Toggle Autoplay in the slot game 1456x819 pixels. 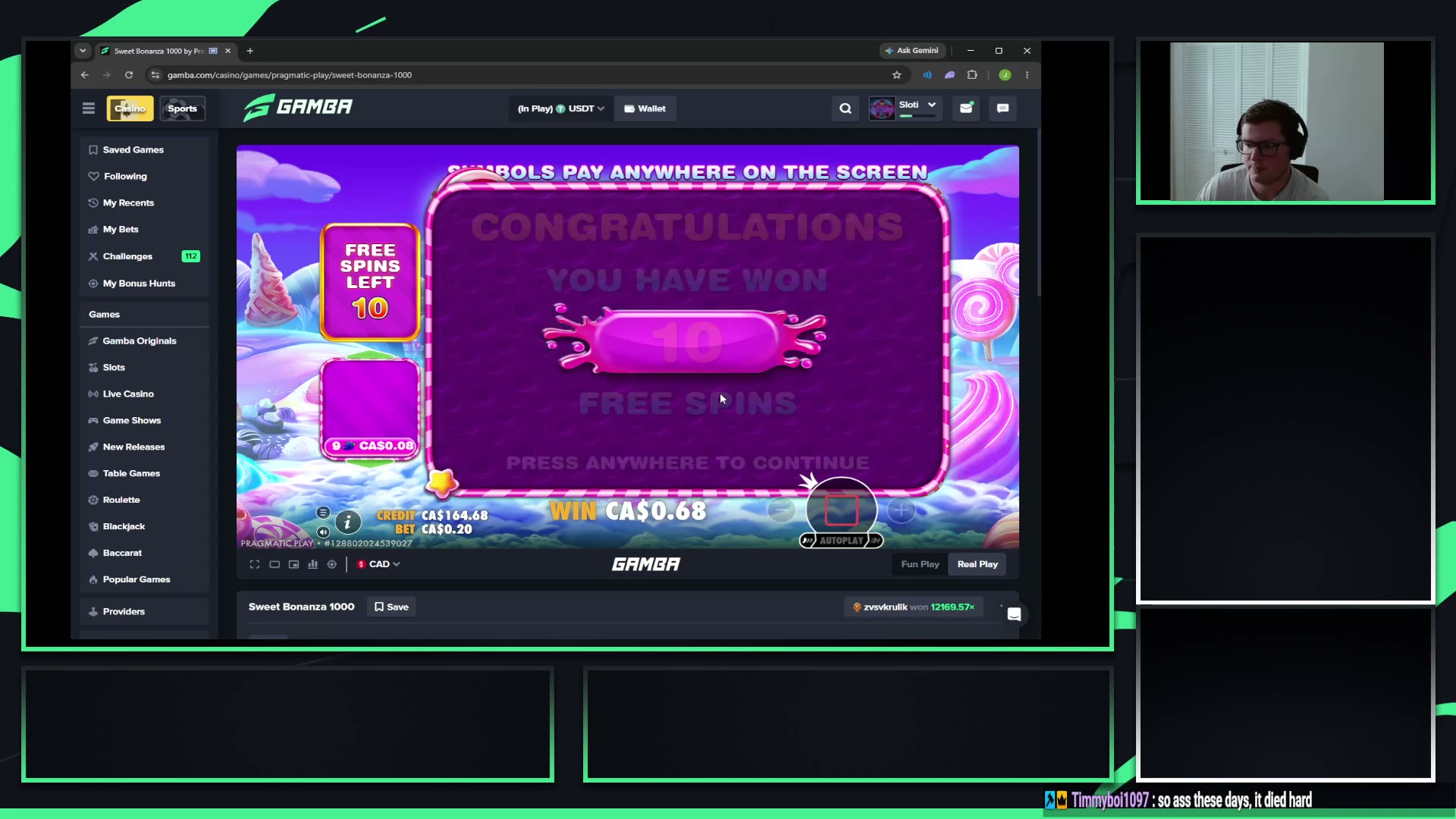(841, 541)
